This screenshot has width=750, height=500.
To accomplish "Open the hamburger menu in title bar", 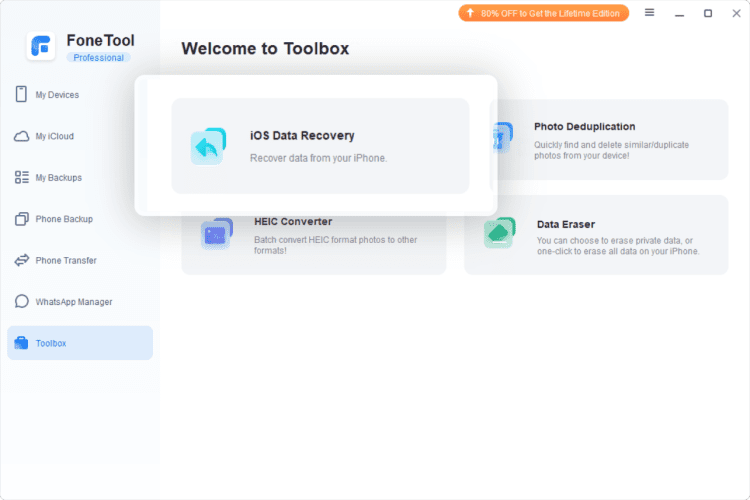I will coord(650,13).
